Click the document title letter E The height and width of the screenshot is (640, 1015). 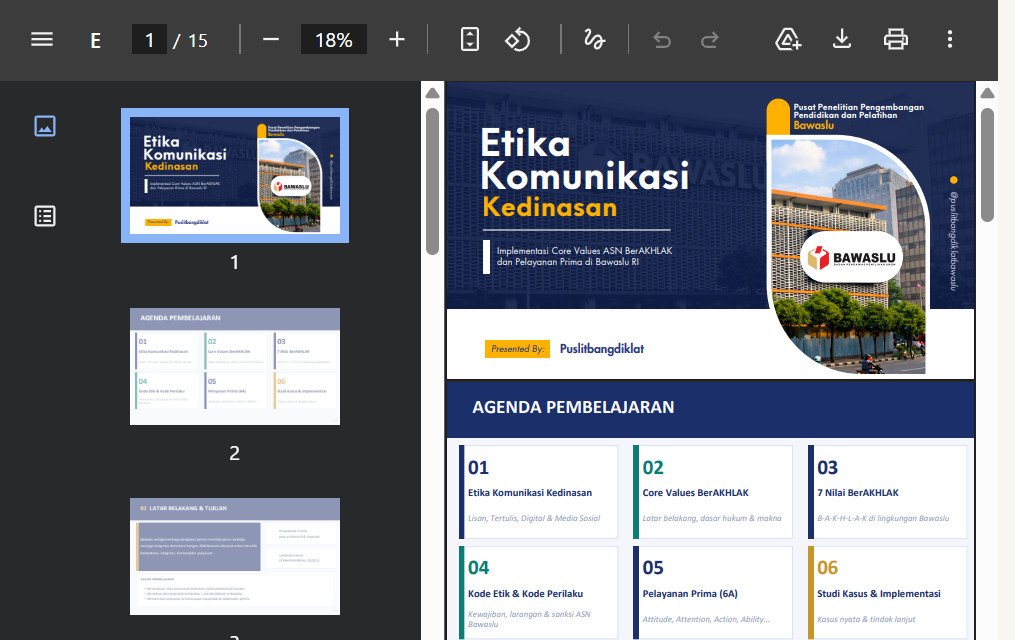coord(96,41)
